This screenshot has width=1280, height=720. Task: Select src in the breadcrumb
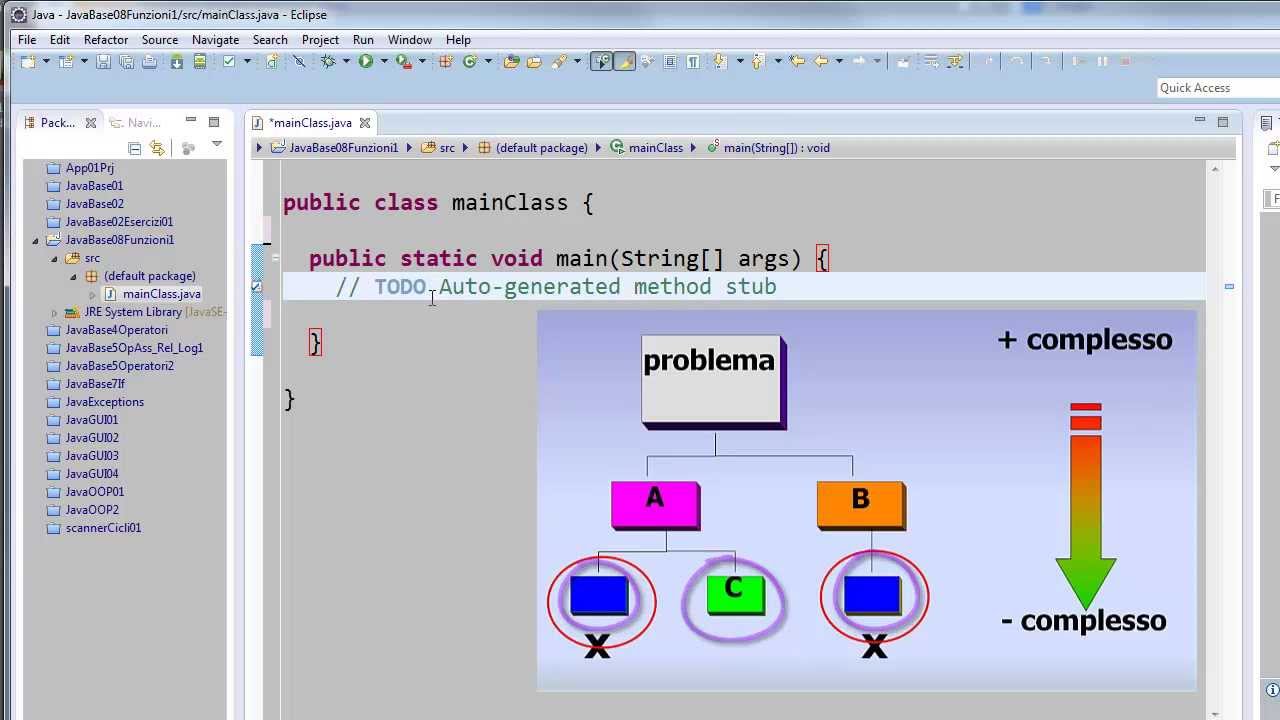[438, 148]
